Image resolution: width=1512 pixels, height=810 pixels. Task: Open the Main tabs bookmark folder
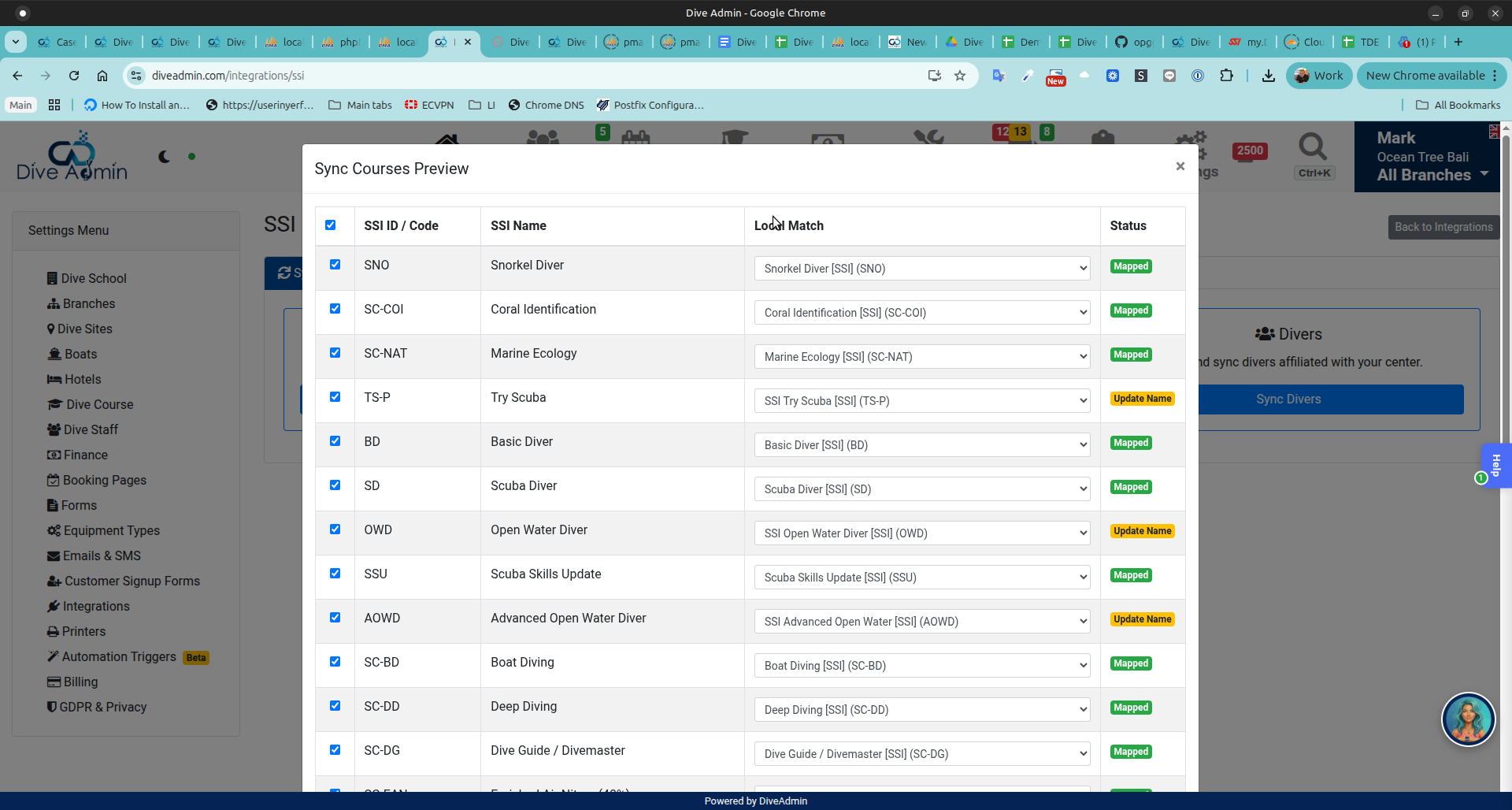(360, 105)
